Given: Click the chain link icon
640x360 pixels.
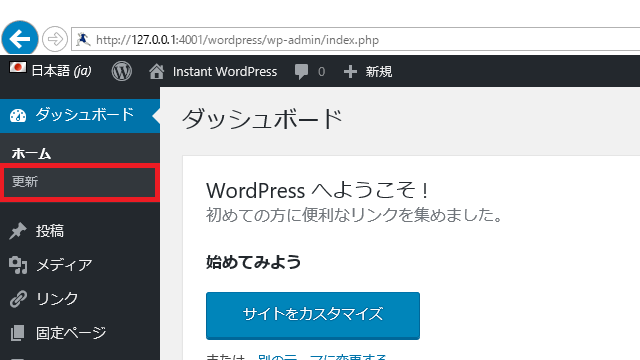Looking at the screenshot, I should tap(18, 299).
